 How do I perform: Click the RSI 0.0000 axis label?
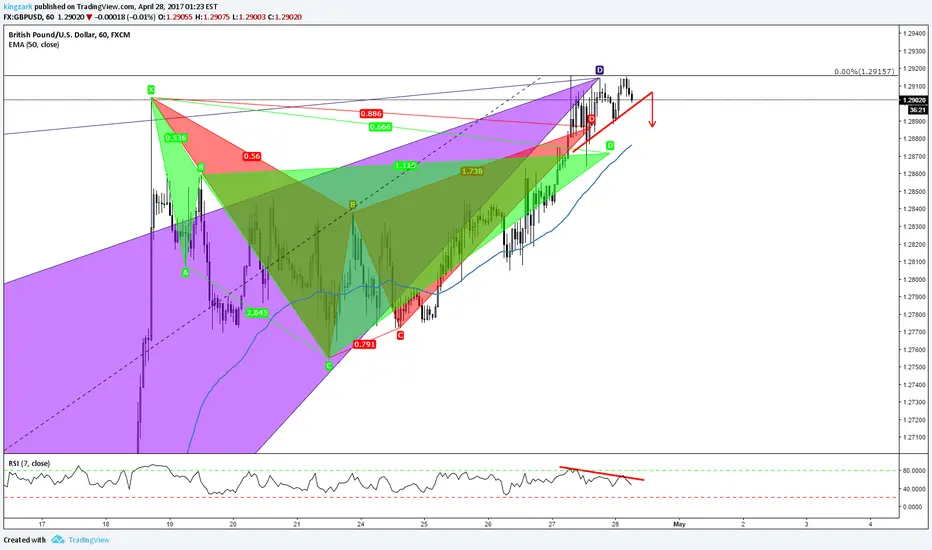912,507
